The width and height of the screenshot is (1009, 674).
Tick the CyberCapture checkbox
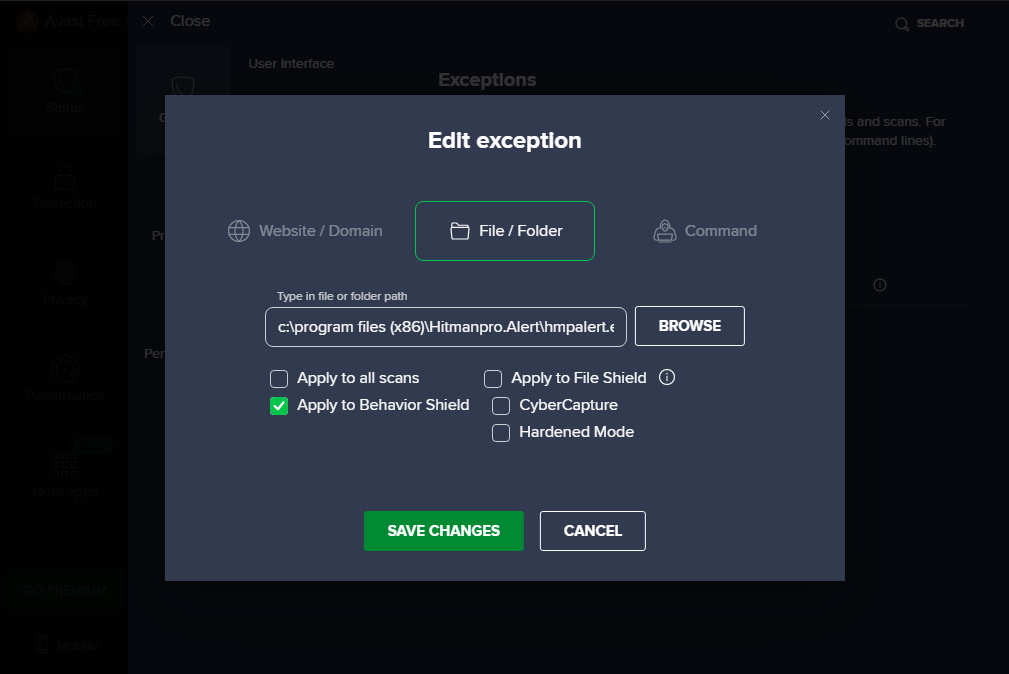point(501,406)
